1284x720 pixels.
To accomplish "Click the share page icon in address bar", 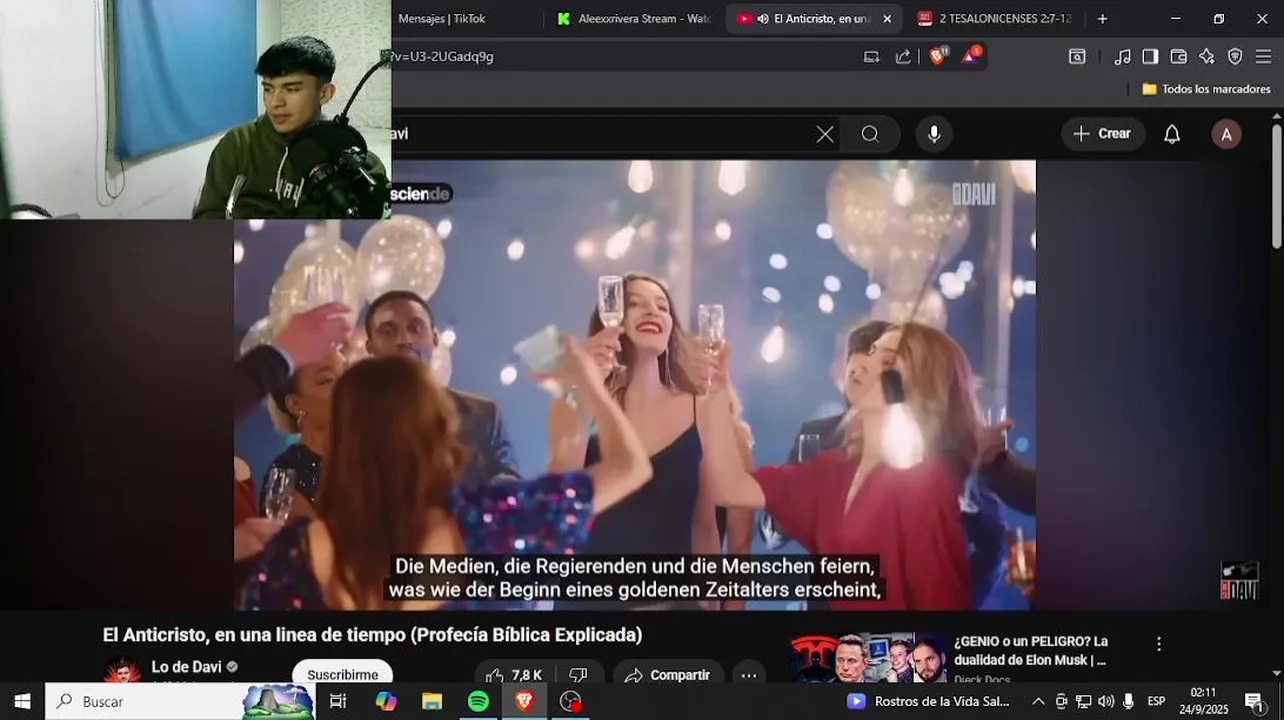I will pyautogui.click(x=903, y=57).
